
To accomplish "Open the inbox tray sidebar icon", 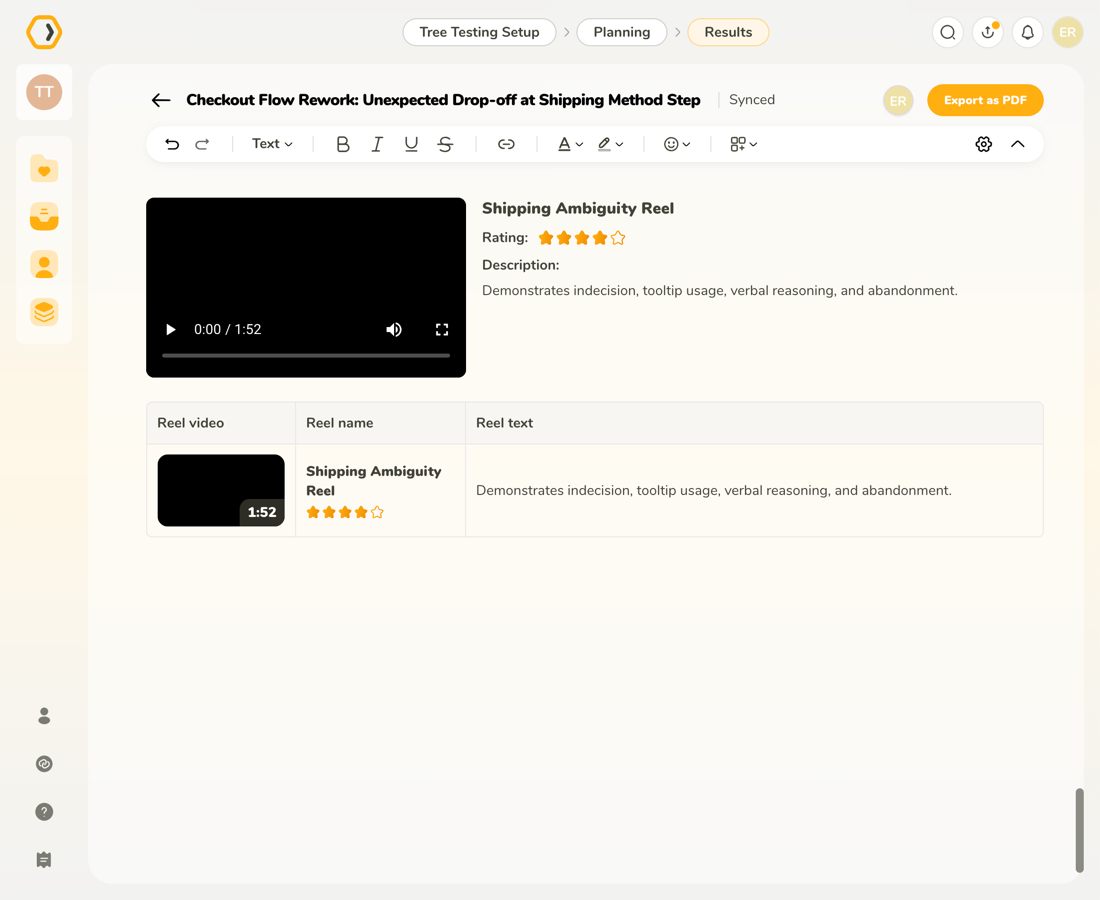I will [x=44, y=217].
